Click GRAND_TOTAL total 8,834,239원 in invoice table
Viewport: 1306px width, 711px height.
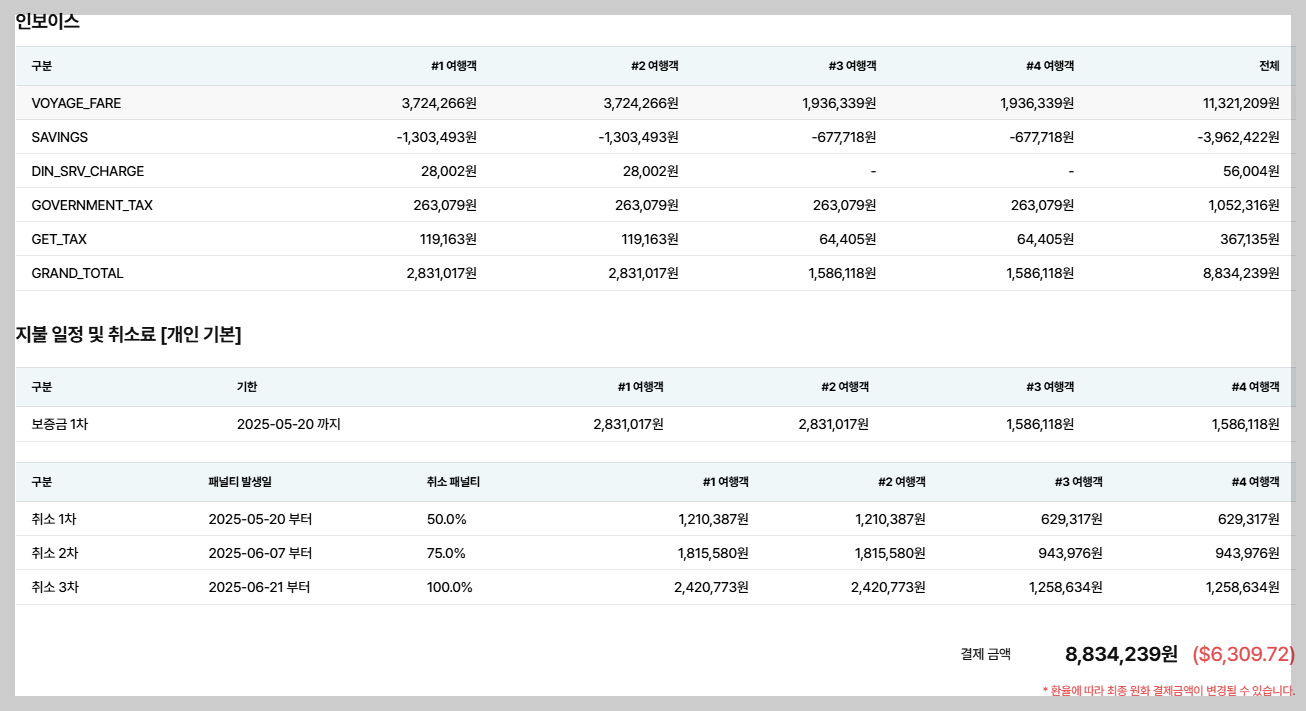click(x=1241, y=273)
